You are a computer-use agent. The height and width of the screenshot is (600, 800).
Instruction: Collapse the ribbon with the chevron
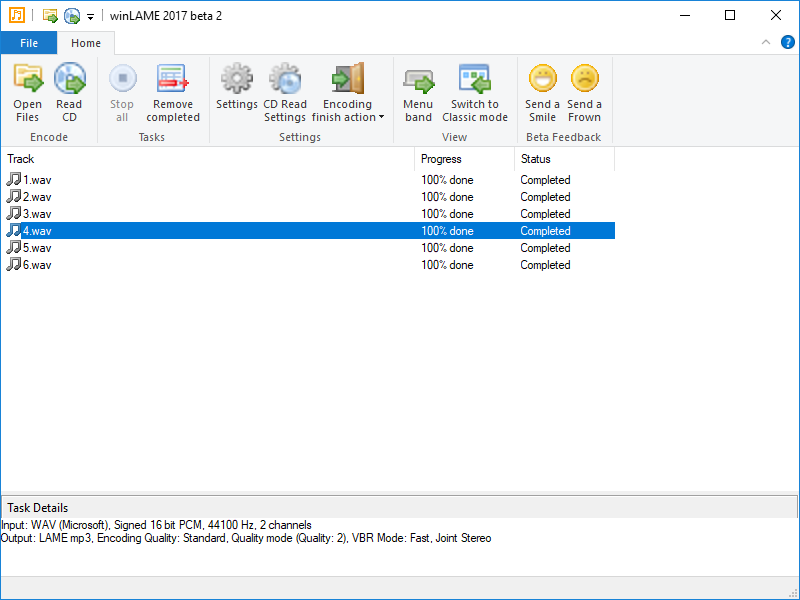click(766, 42)
